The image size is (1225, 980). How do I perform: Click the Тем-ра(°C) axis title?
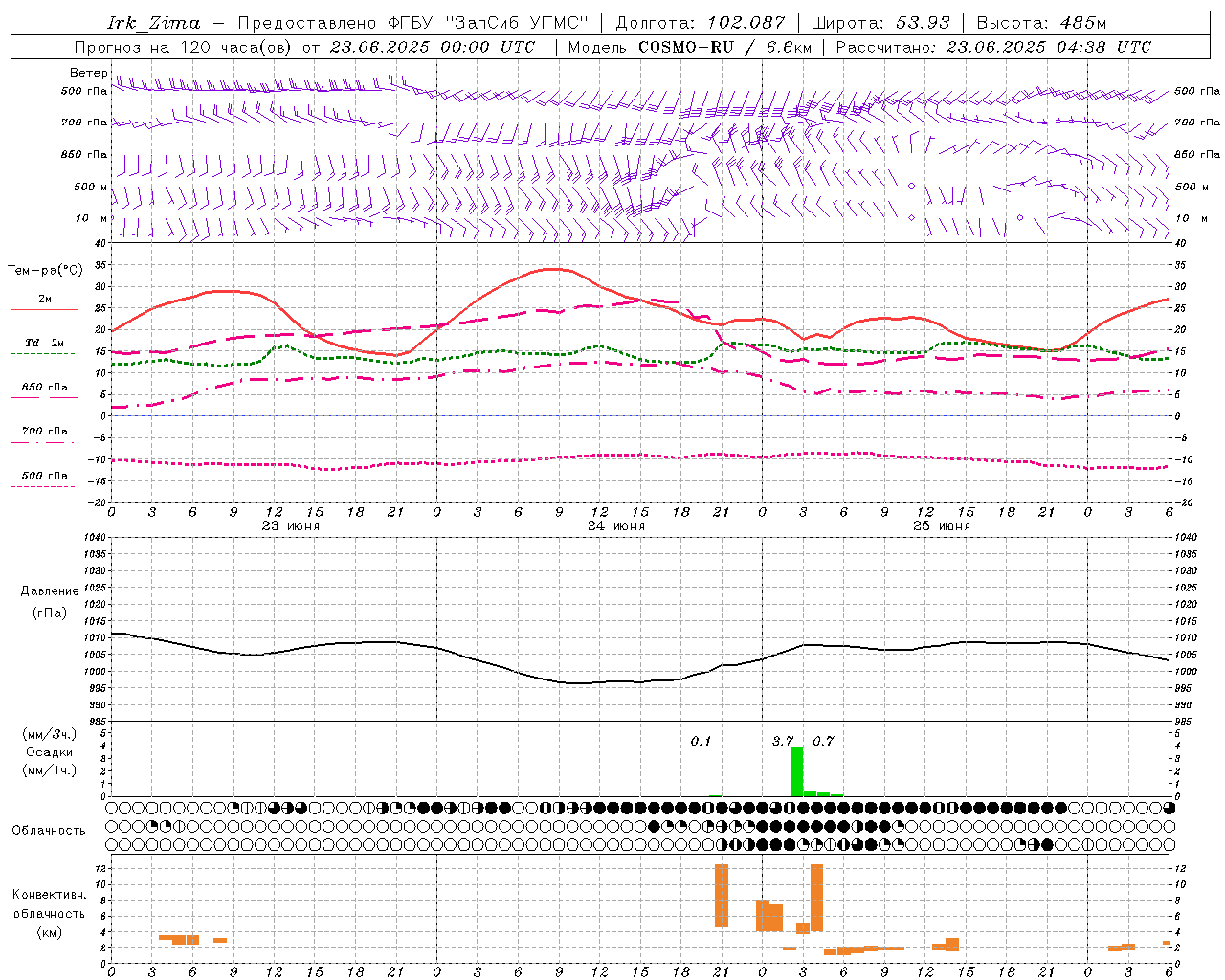[x=45, y=271]
